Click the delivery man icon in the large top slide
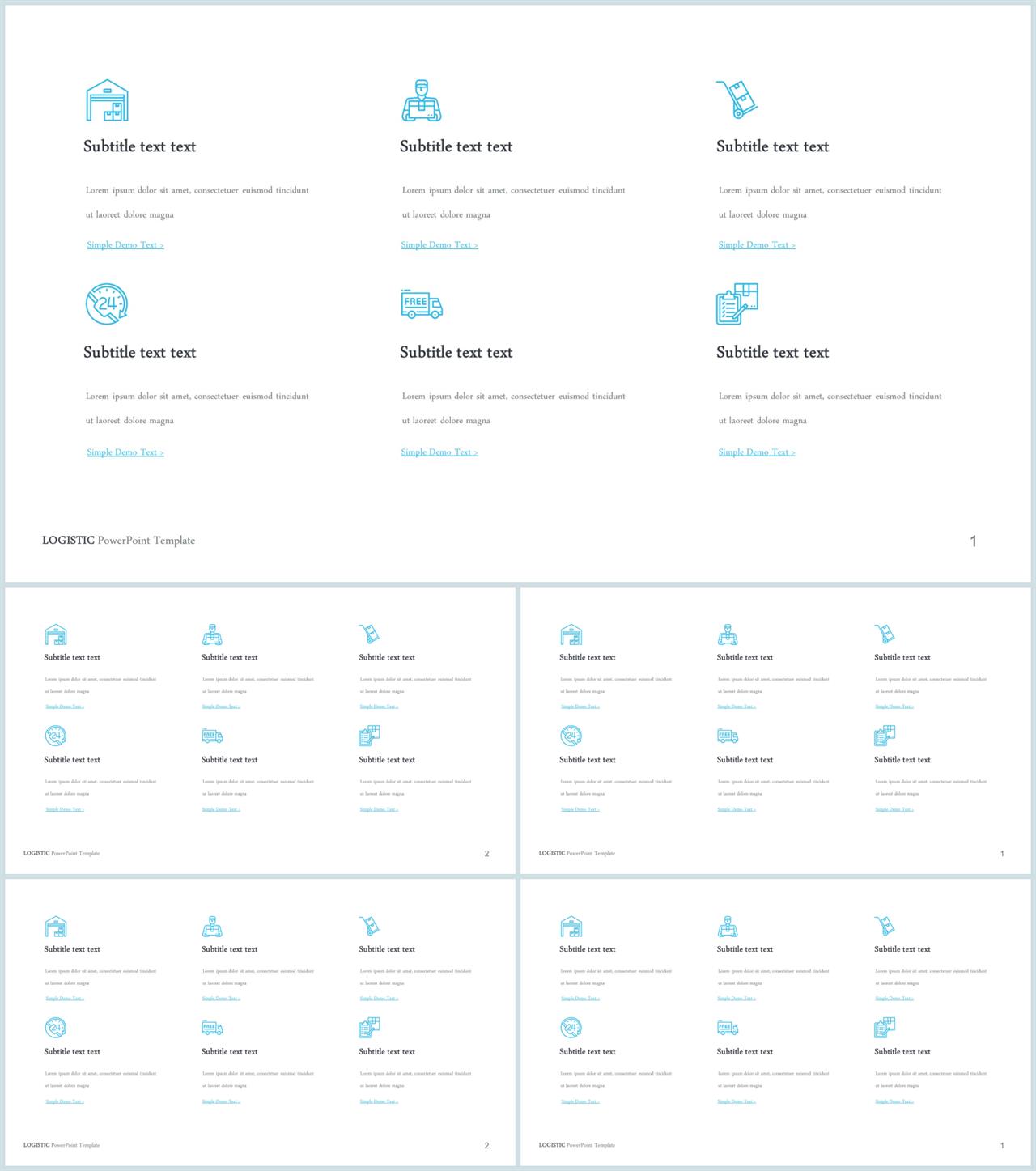This screenshot has height=1171, width=1036. pyautogui.click(x=422, y=100)
